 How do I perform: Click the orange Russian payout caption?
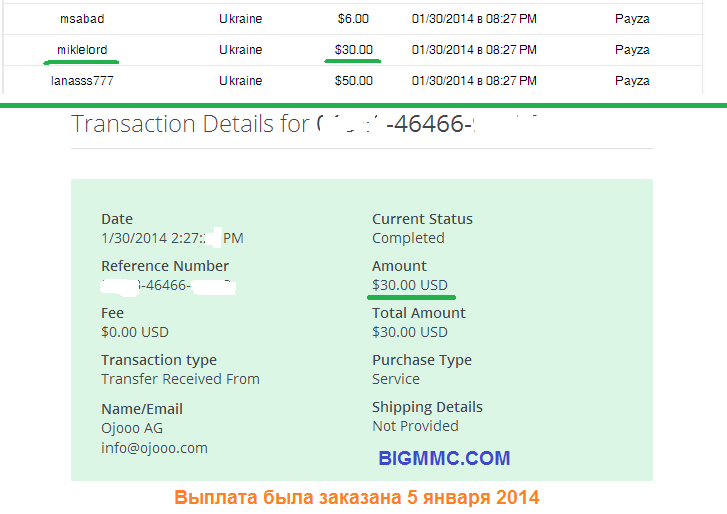pos(357,496)
